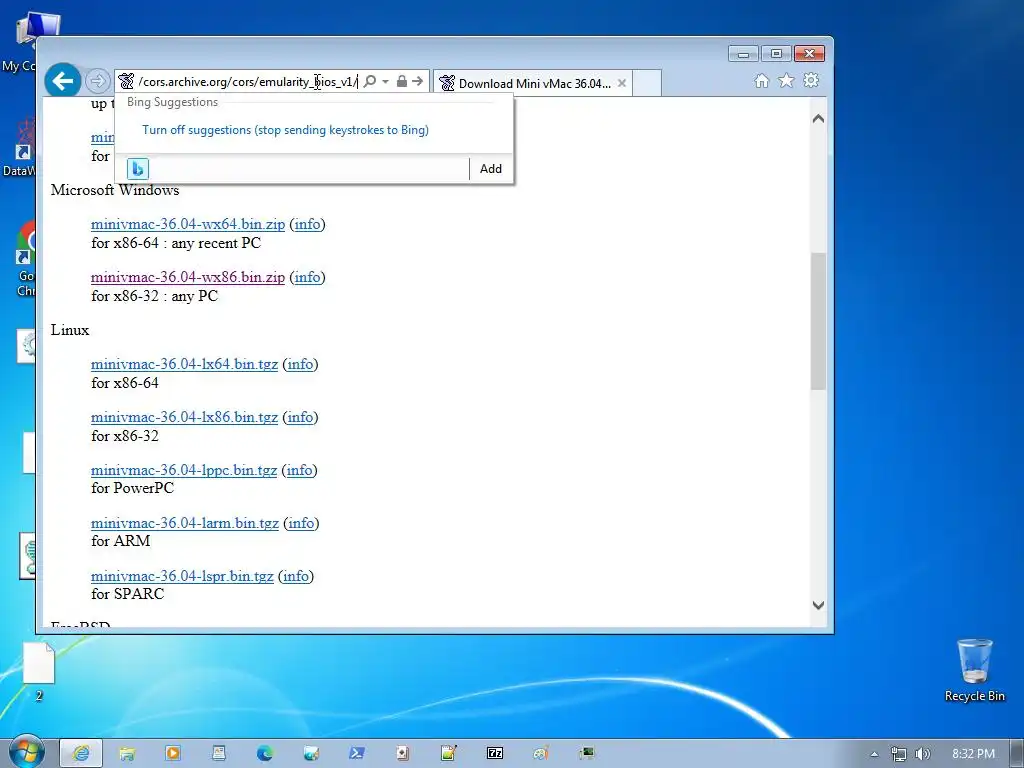Open the Solitaire card taskbar icon
The image size is (1024, 768).
(402, 753)
